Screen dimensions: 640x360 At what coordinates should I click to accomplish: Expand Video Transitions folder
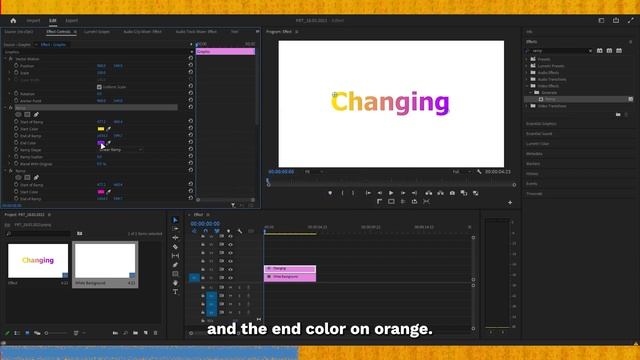point(527,106)
